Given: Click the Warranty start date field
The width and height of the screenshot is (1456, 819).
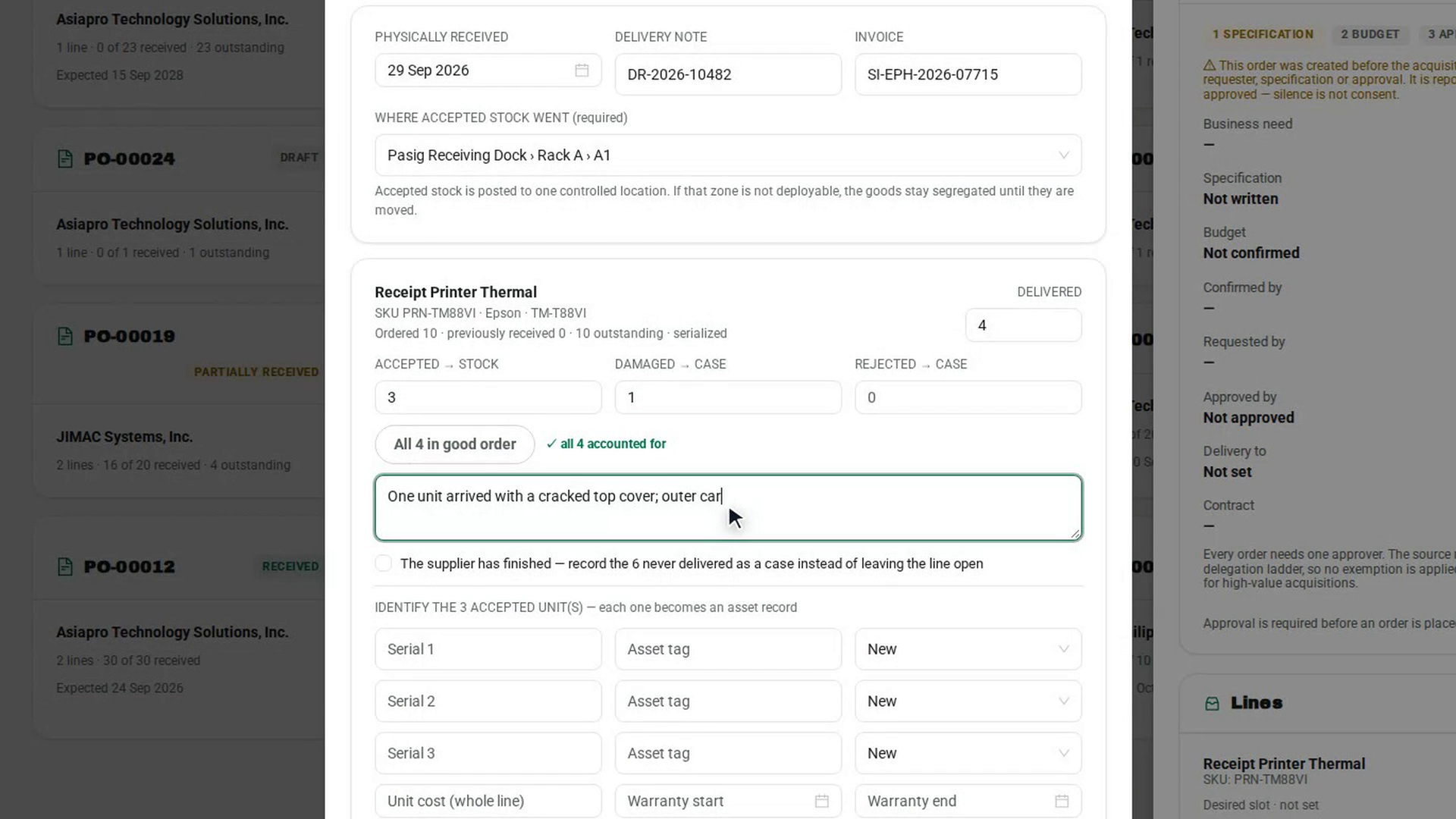Looking at the screenshot, I should point(728,801).
